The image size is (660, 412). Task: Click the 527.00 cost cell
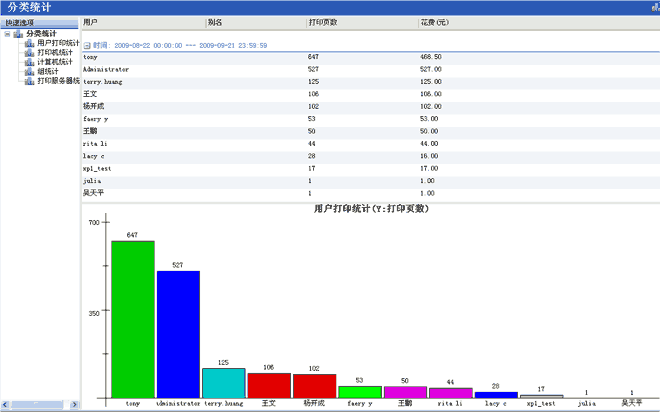click(x=431, y=69)
